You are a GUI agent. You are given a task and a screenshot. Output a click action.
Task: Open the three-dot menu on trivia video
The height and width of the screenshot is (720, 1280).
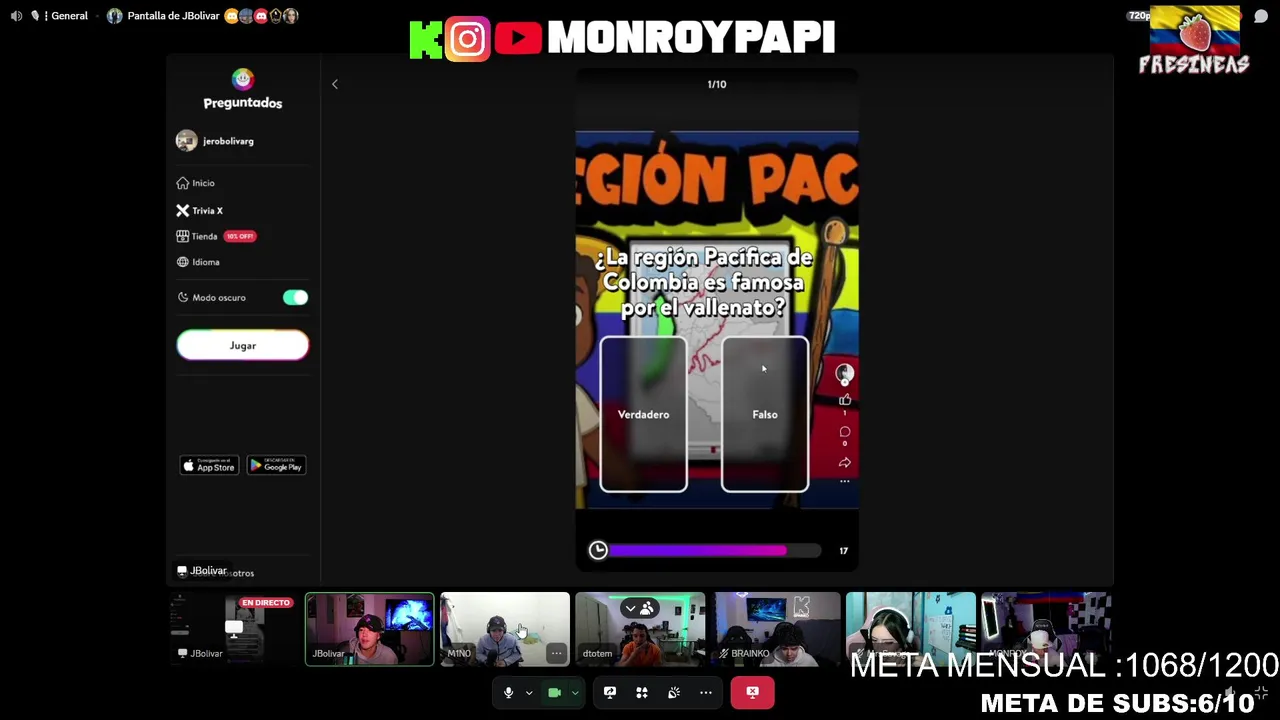[x=845, y=482]
